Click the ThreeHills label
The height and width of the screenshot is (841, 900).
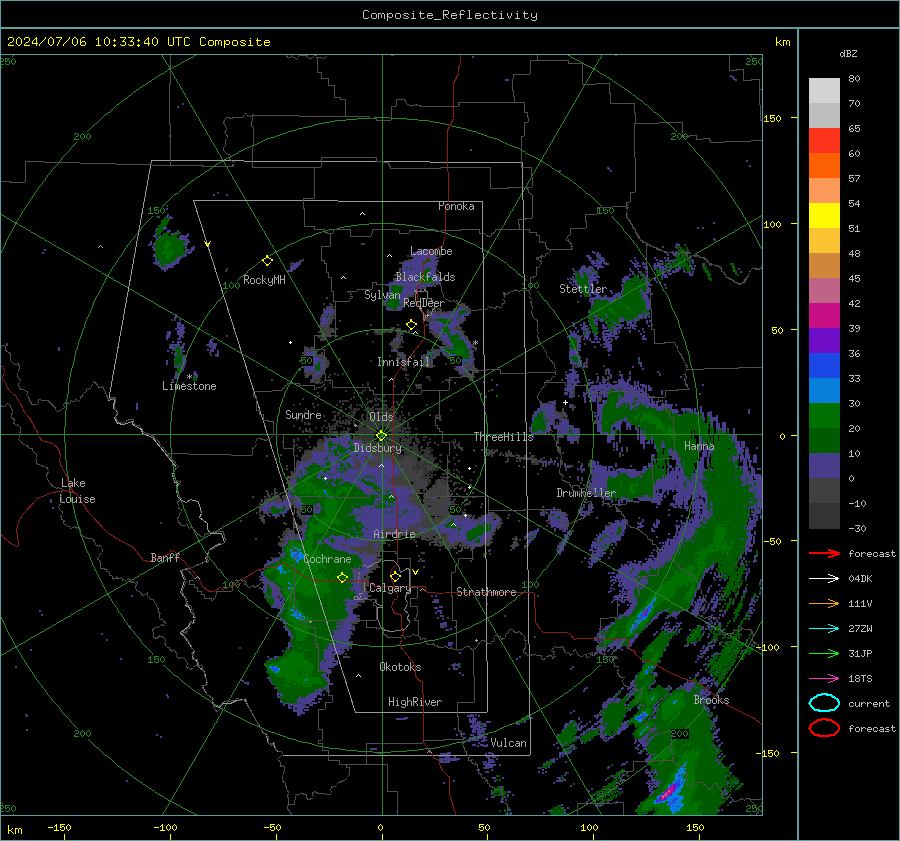coord(503,437)
